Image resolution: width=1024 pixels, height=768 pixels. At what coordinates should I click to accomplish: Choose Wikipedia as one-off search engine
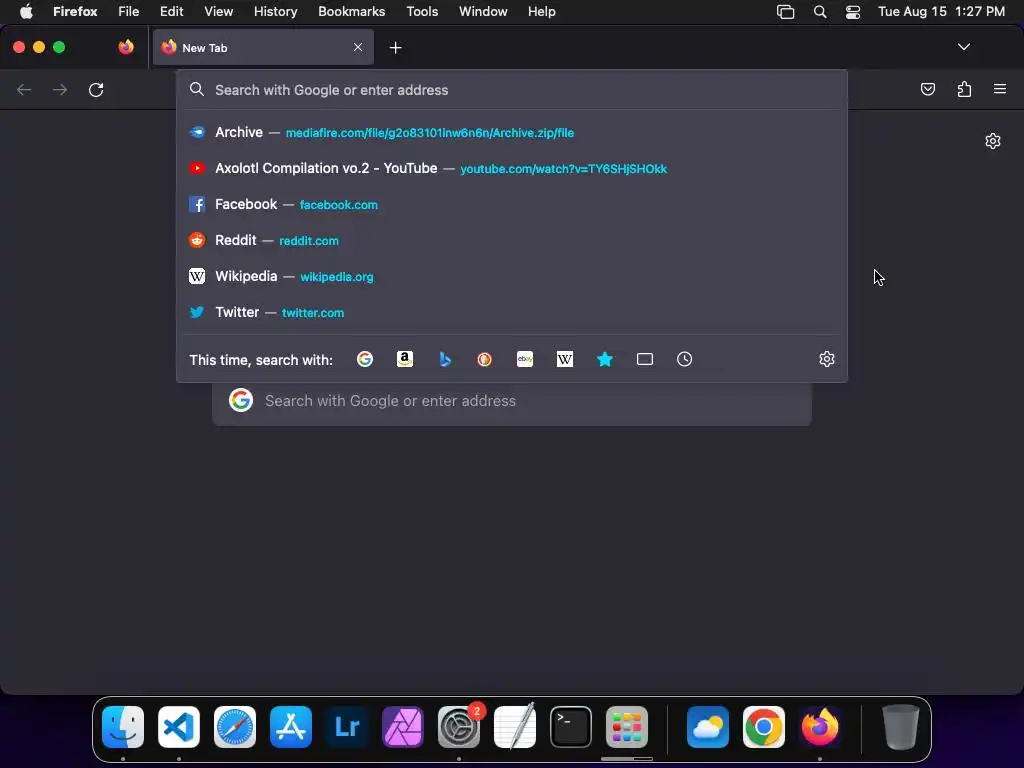565,359
